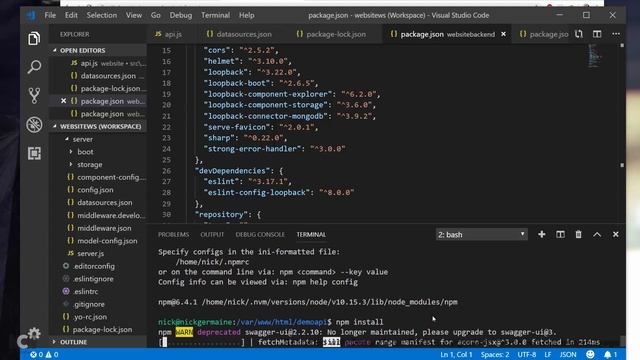640x360 pixels.
Task: Open .eslintrc file in explorer
Action: 98,291
